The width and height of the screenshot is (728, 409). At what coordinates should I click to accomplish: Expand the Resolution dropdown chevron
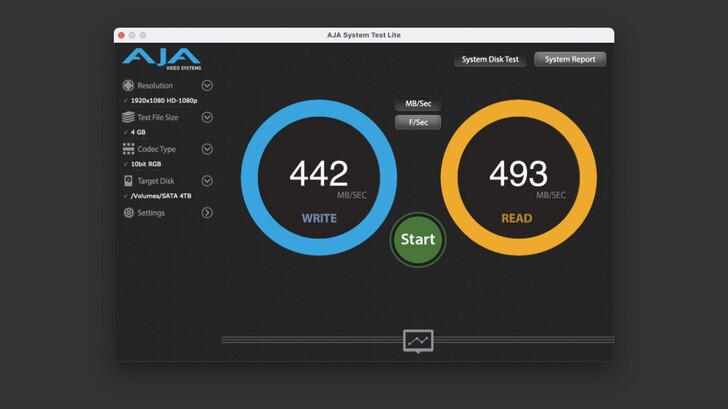pos(207,85)
